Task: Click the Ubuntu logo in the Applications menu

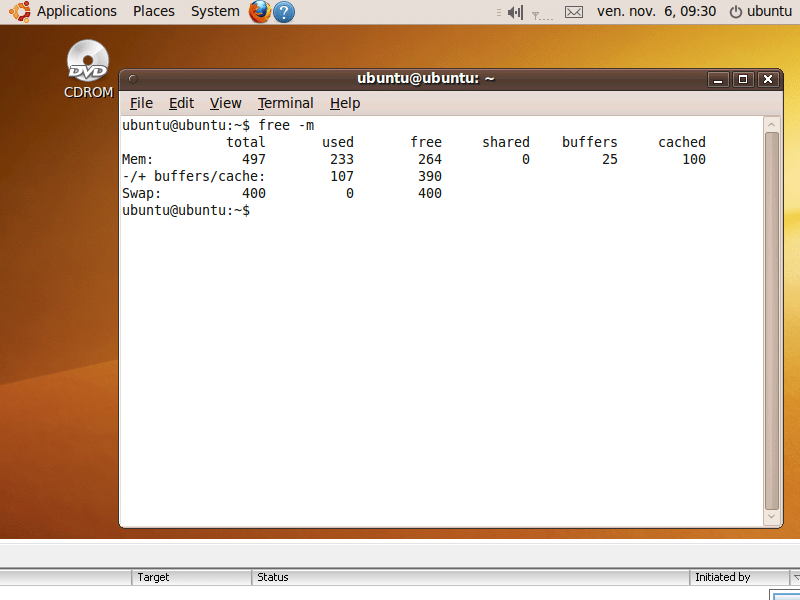Action: [x=19, y=11]
